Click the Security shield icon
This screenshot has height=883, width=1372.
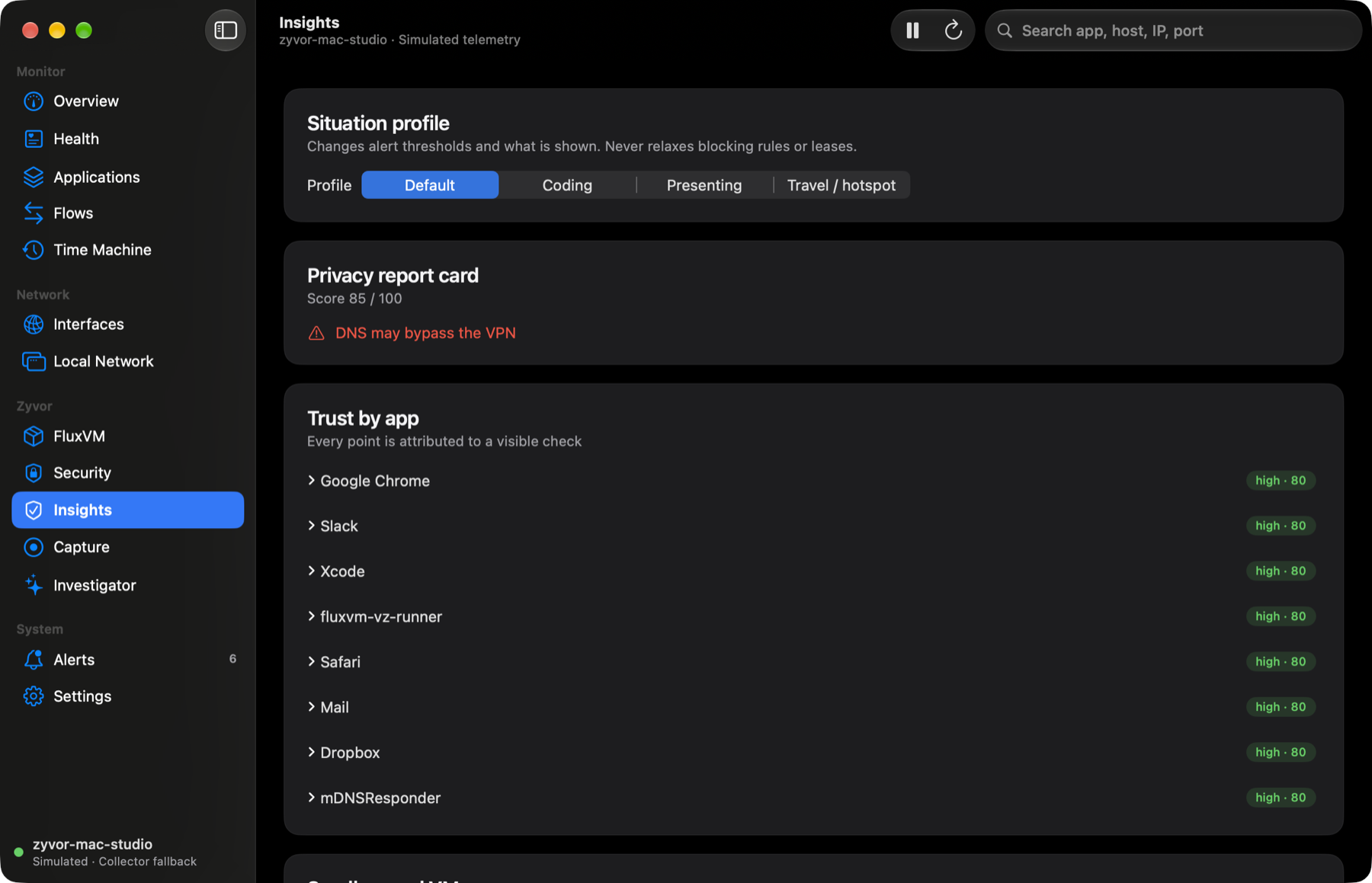[x=34, y=473]
